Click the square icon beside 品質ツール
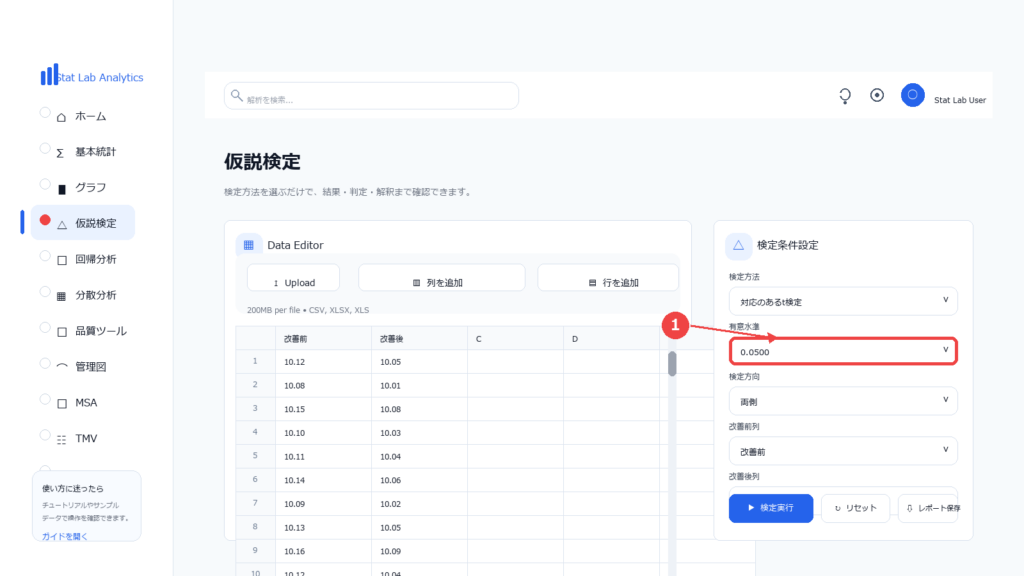1024x576 pixels. pos(62,332)
